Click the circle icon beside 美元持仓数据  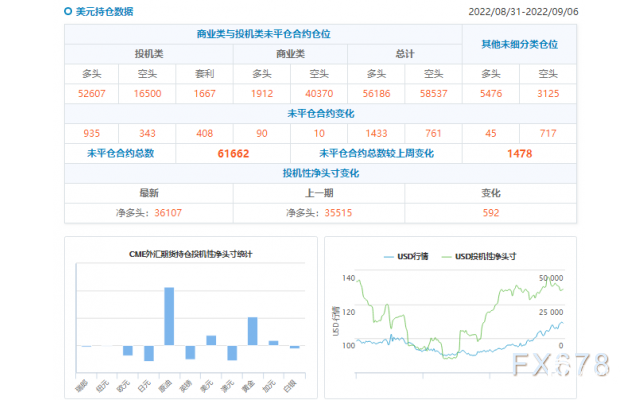67,11
